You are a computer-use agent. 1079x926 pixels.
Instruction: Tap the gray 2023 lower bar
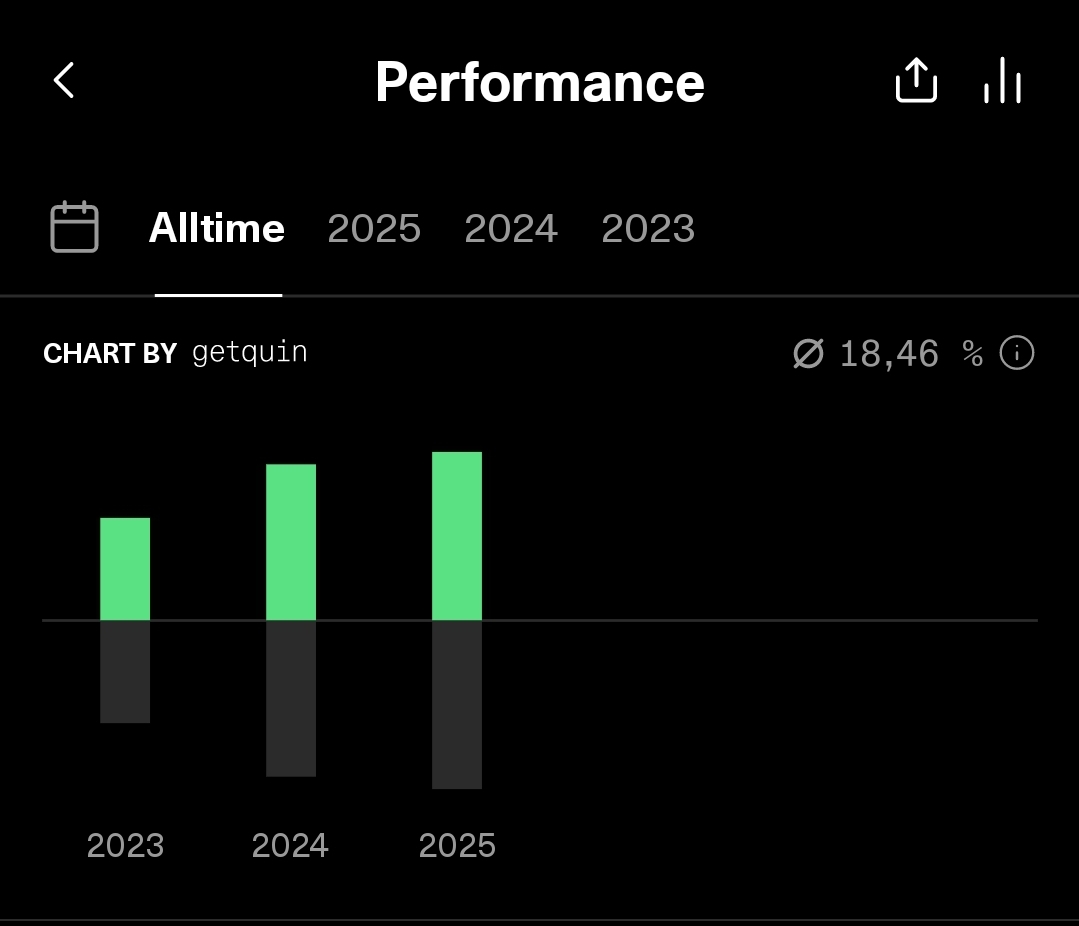tap(125, 672)
